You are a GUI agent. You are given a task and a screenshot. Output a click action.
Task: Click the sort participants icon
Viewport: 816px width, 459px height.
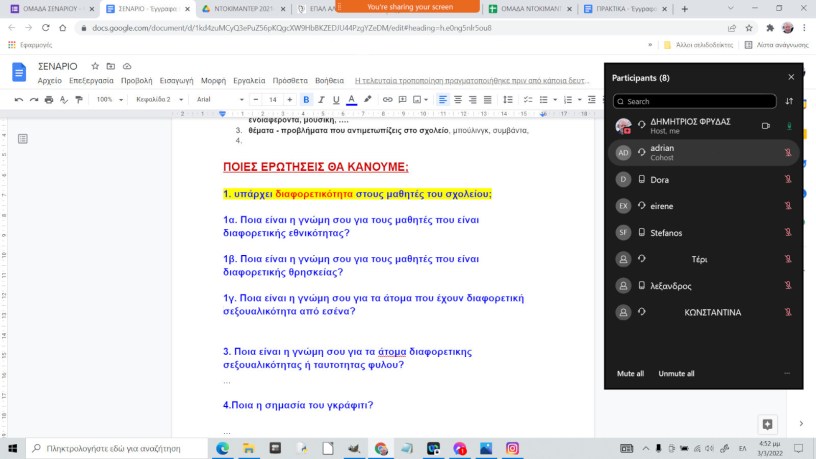(x=789, y=101)
